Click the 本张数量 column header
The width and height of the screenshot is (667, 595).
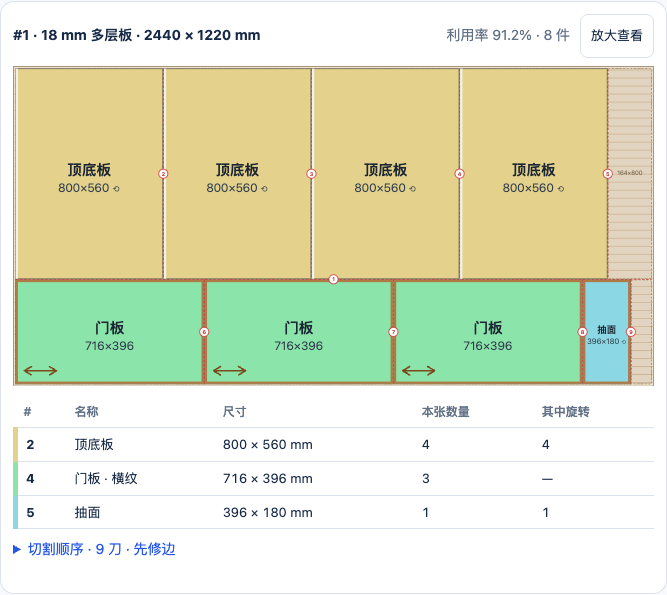(x=445, y=412)
